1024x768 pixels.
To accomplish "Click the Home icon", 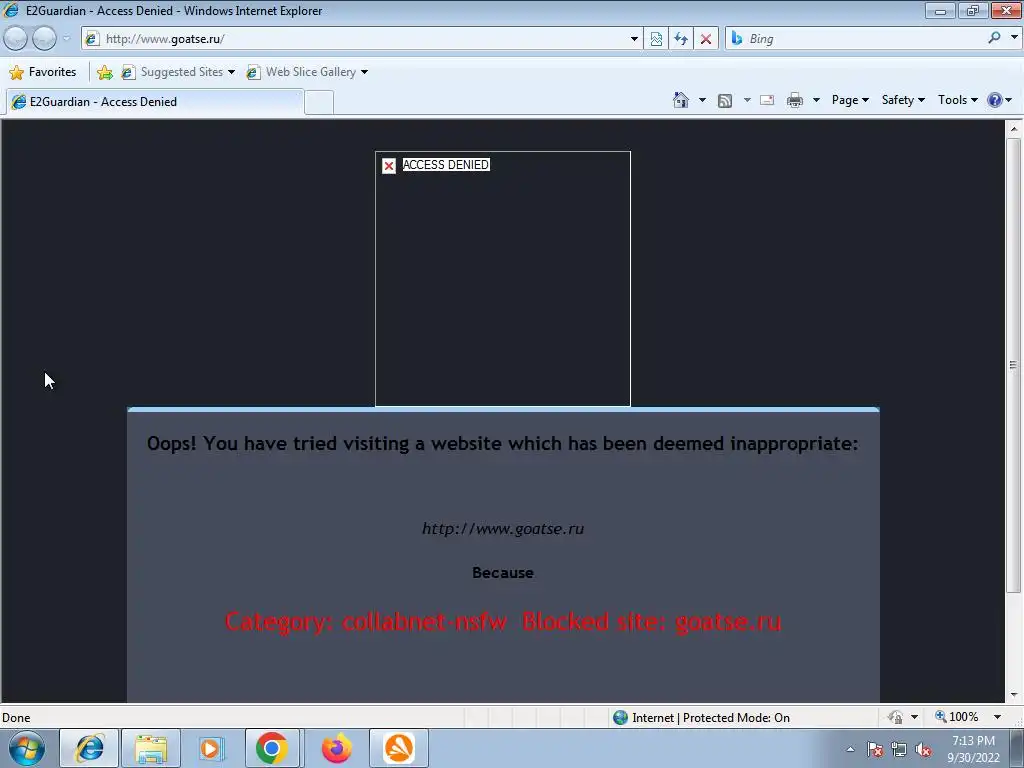I will point(680,100).
